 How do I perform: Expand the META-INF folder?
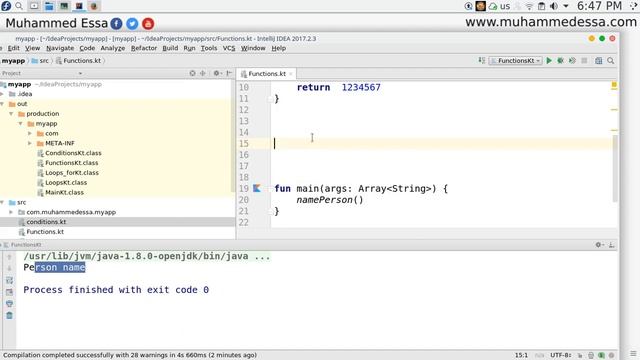pyautogui.click(x=30, y=143)
